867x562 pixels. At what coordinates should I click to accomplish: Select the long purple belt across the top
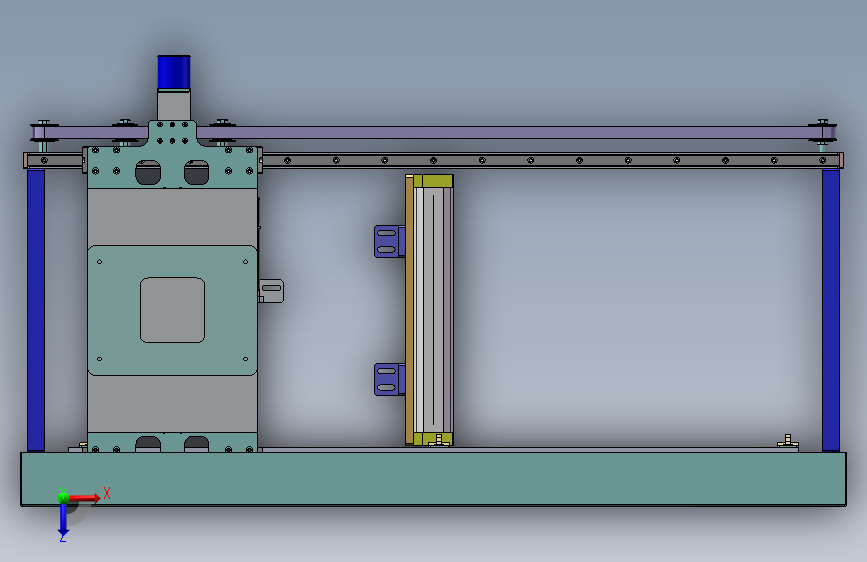(x=503, y=133)
